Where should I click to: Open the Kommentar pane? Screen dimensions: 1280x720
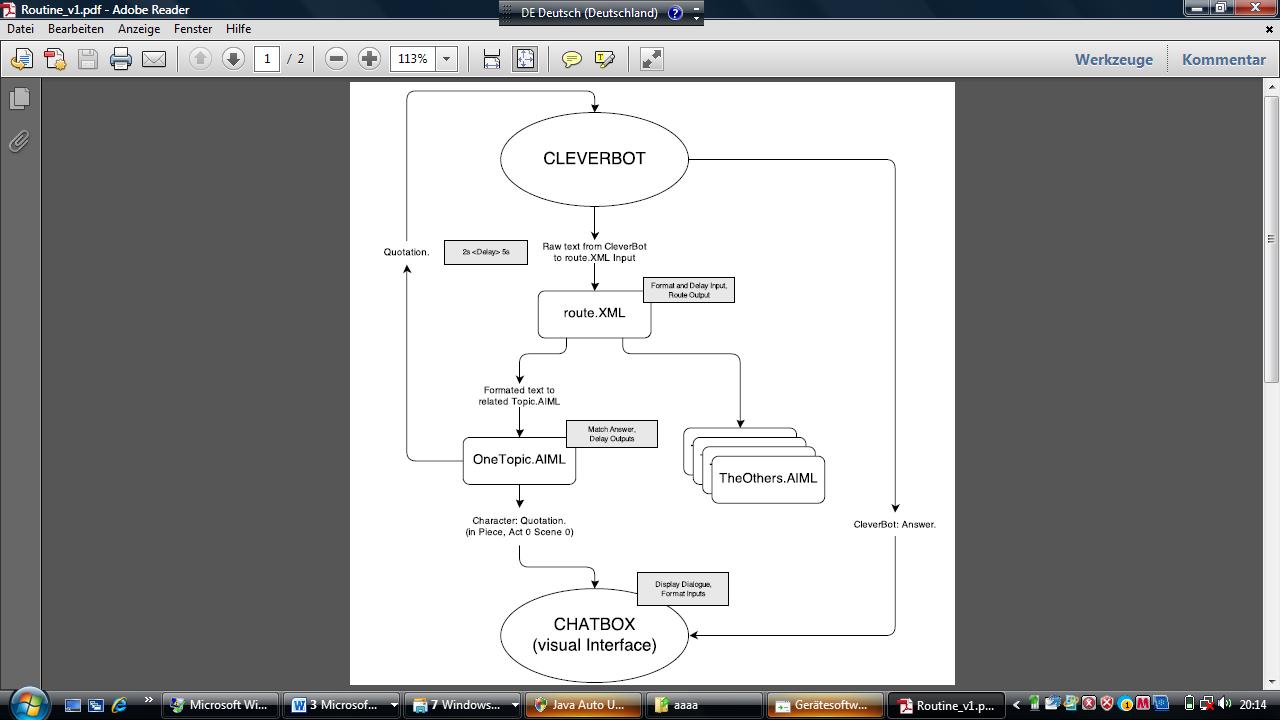[1223, 59]
